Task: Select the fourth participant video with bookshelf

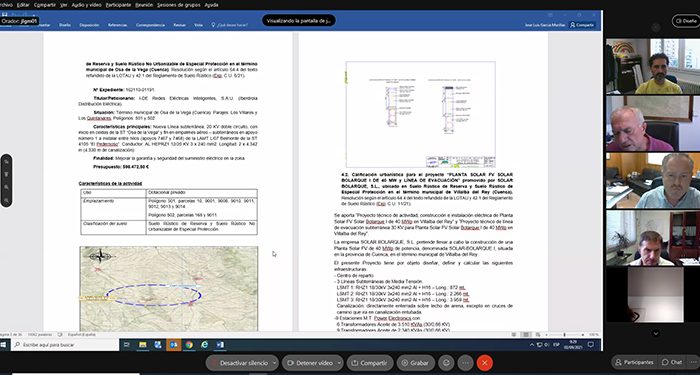Action: coord(653,238)
